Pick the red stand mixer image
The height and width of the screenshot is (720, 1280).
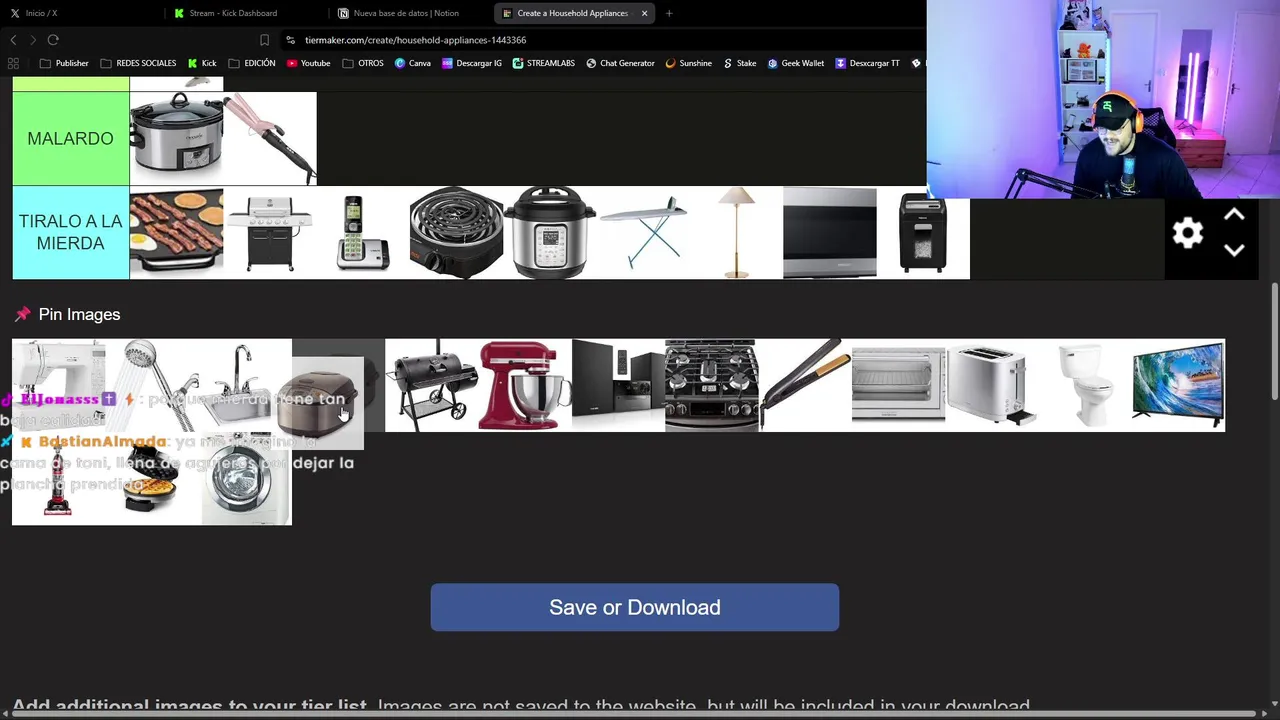[x=525, y=385]
